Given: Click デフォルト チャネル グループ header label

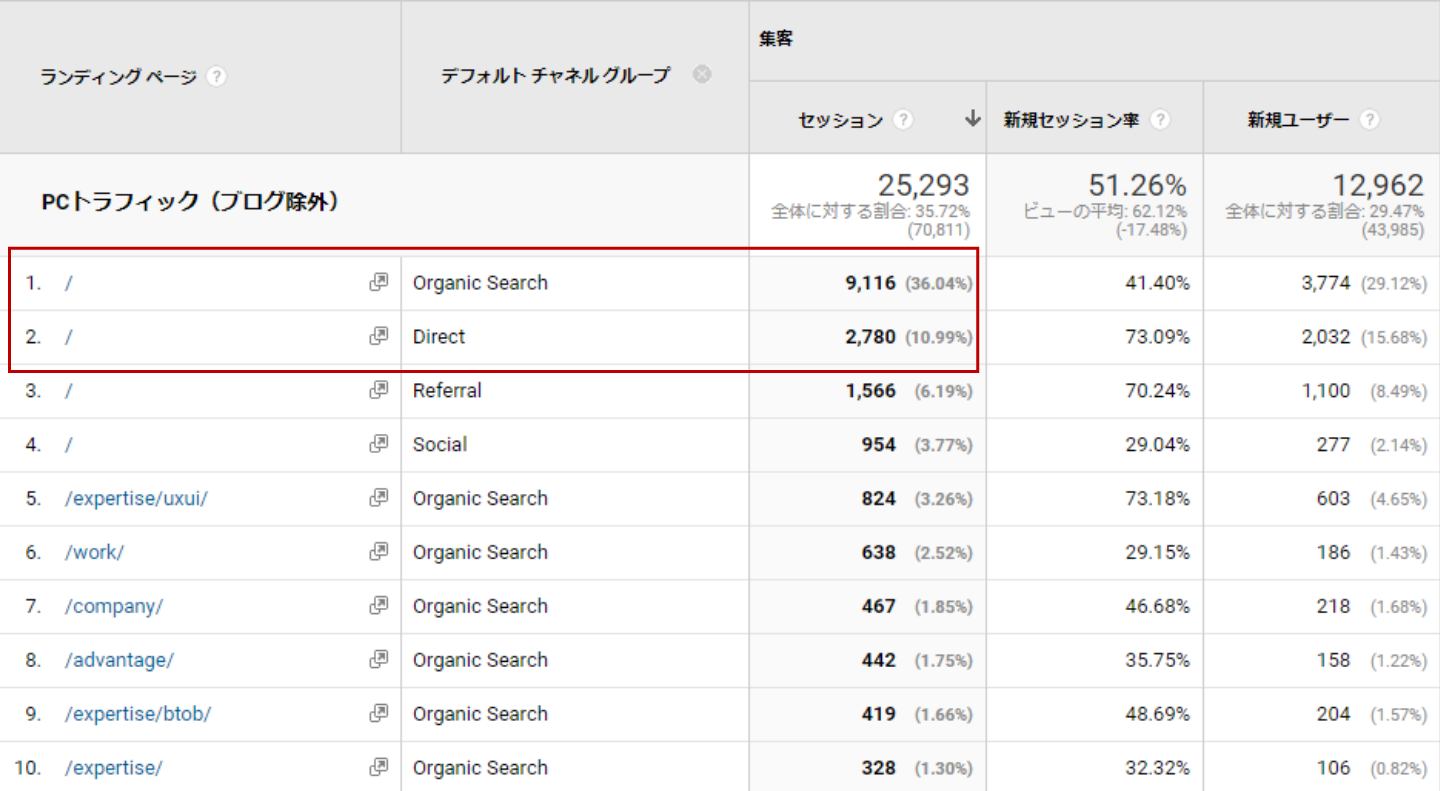Looking at the screenshot, I should coord(555,75).
